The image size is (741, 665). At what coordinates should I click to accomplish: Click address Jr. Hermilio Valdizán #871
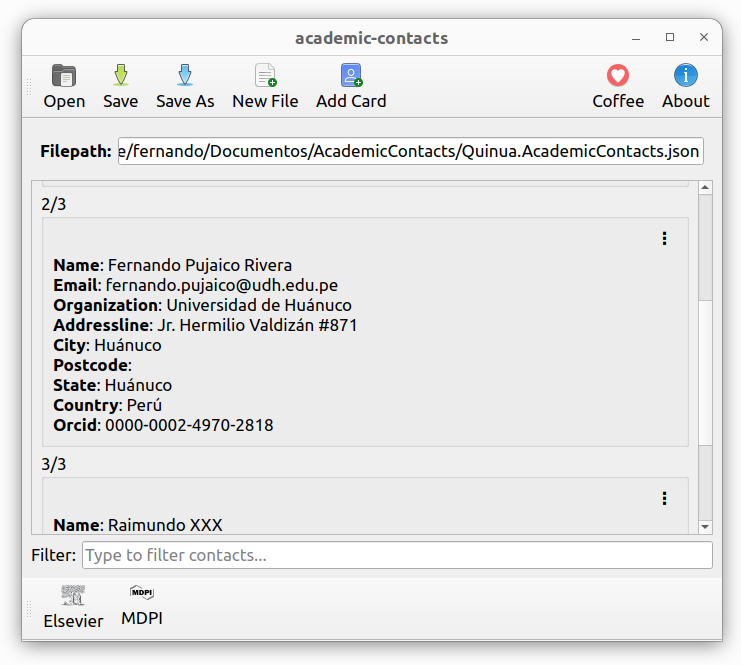click(x=257, y=325)
